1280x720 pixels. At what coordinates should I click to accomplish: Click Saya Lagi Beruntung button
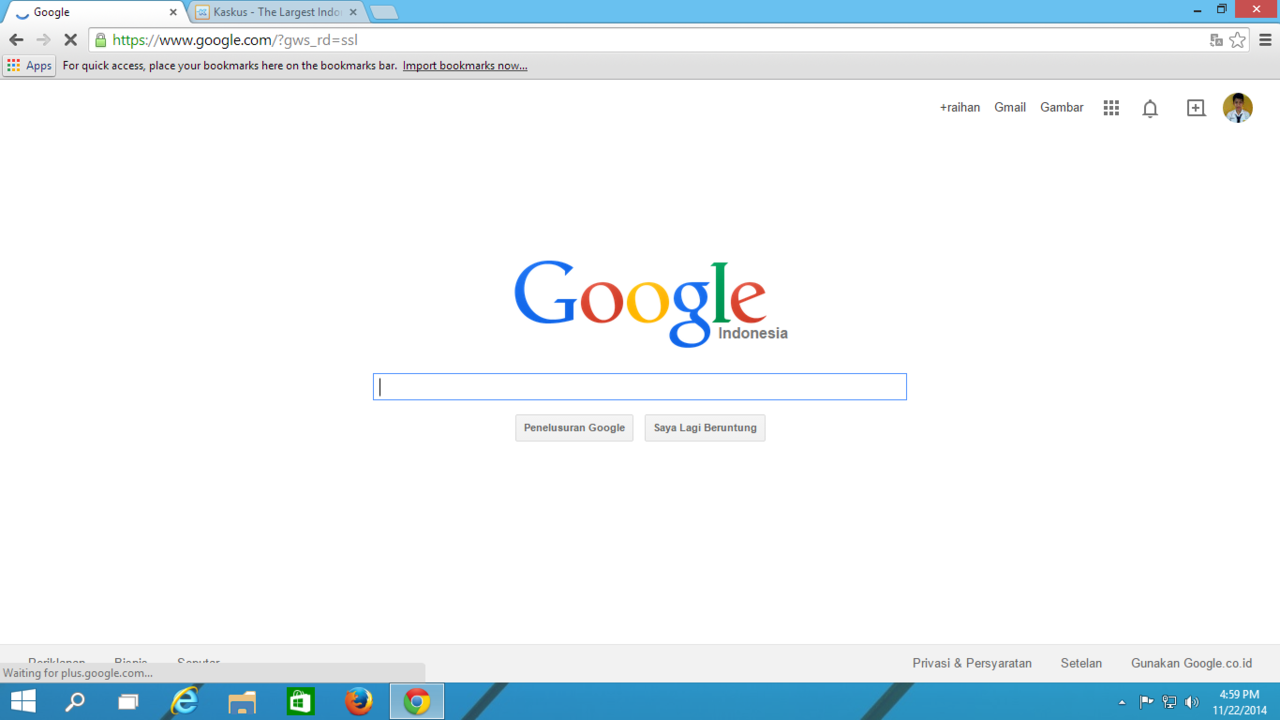(705, 428)
